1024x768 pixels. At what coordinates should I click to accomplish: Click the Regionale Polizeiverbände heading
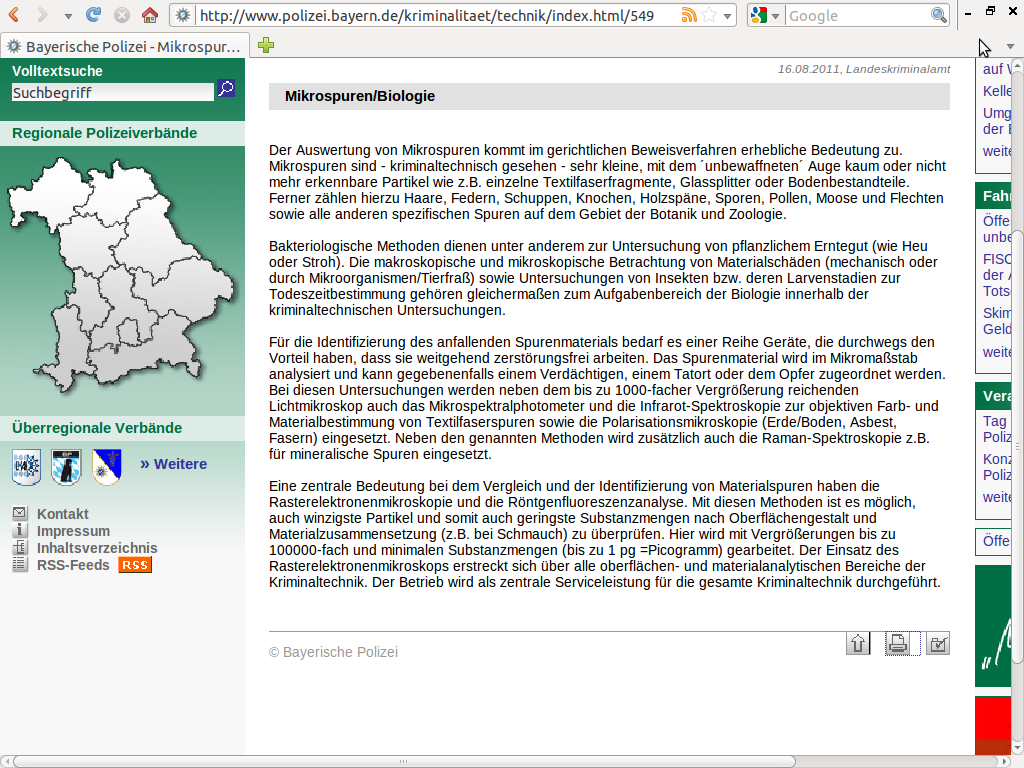pos(104,133)
